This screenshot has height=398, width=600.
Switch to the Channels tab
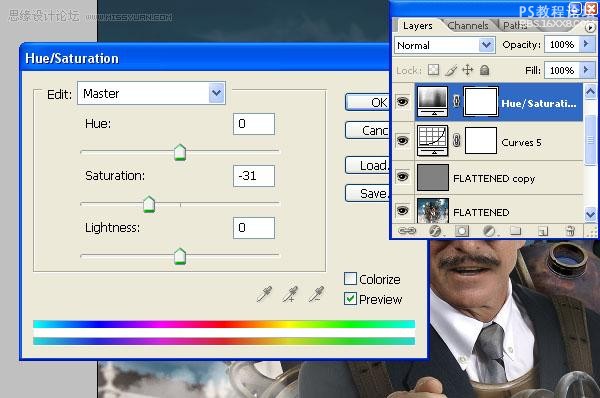[x=468, y=26]
